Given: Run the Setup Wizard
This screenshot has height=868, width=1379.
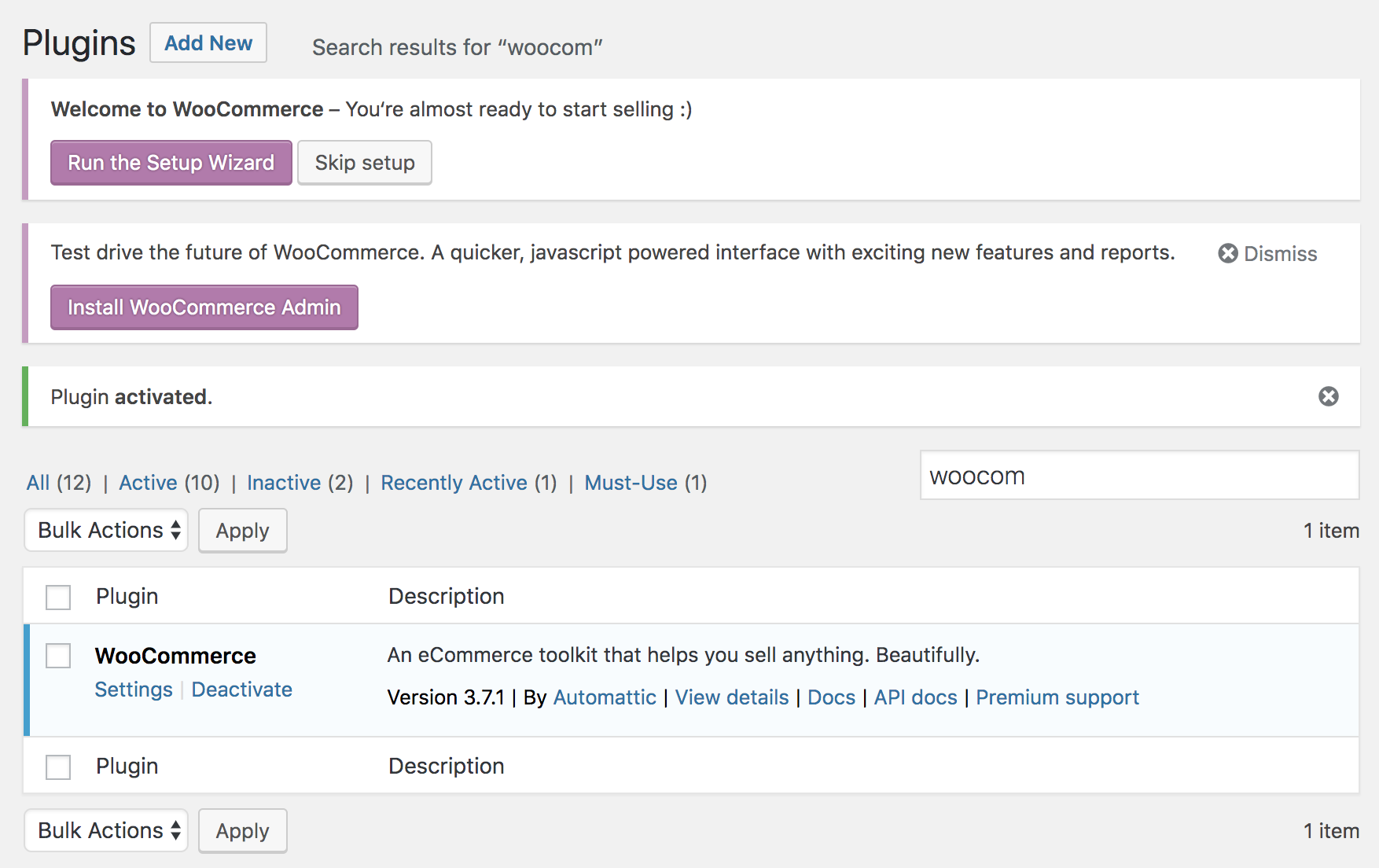Looking at the screenshot, I should (171, 163).
